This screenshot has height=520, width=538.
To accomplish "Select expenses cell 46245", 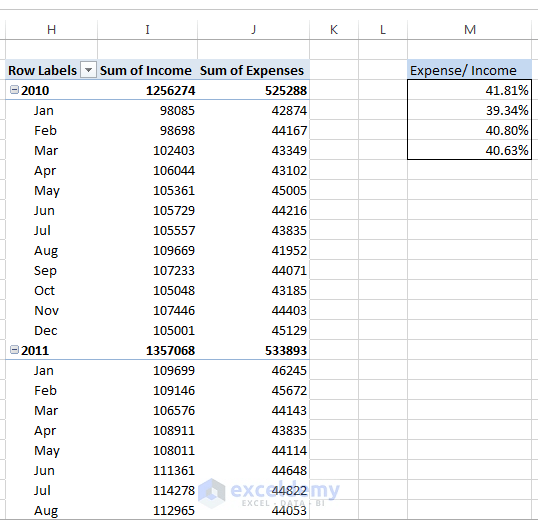I will (254, 370).
